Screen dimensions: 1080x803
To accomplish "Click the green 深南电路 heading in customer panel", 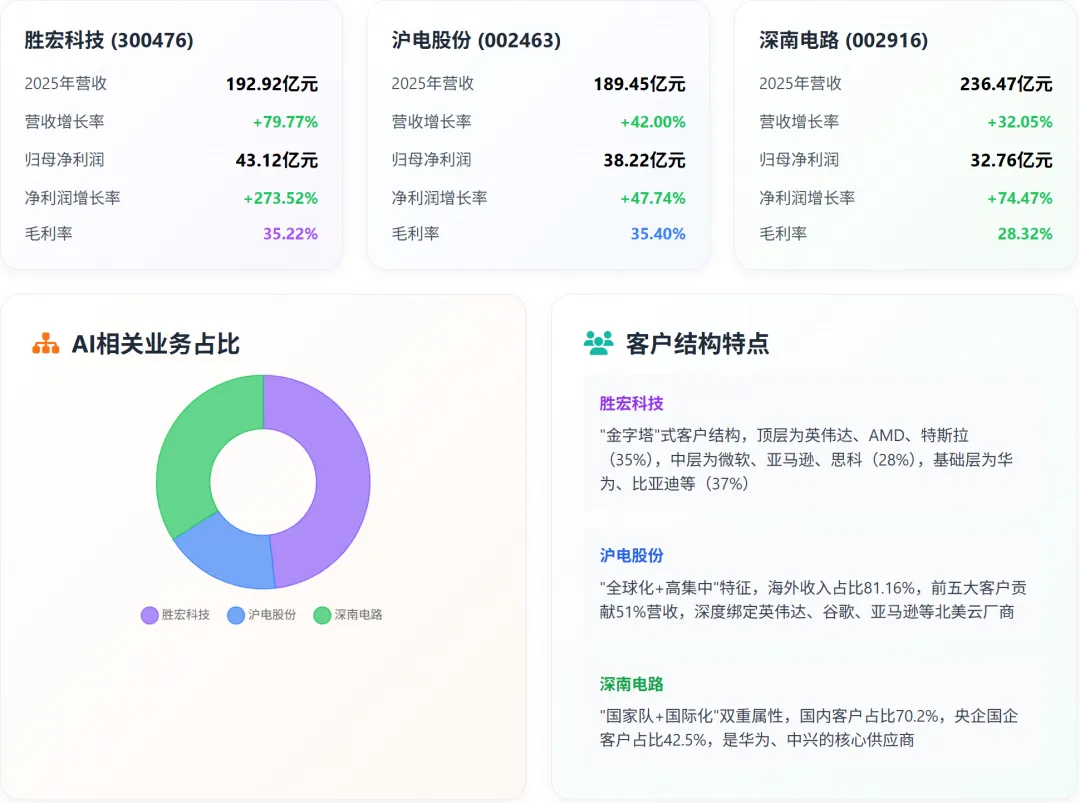I will pyautogui.click(x=632, y=684).
